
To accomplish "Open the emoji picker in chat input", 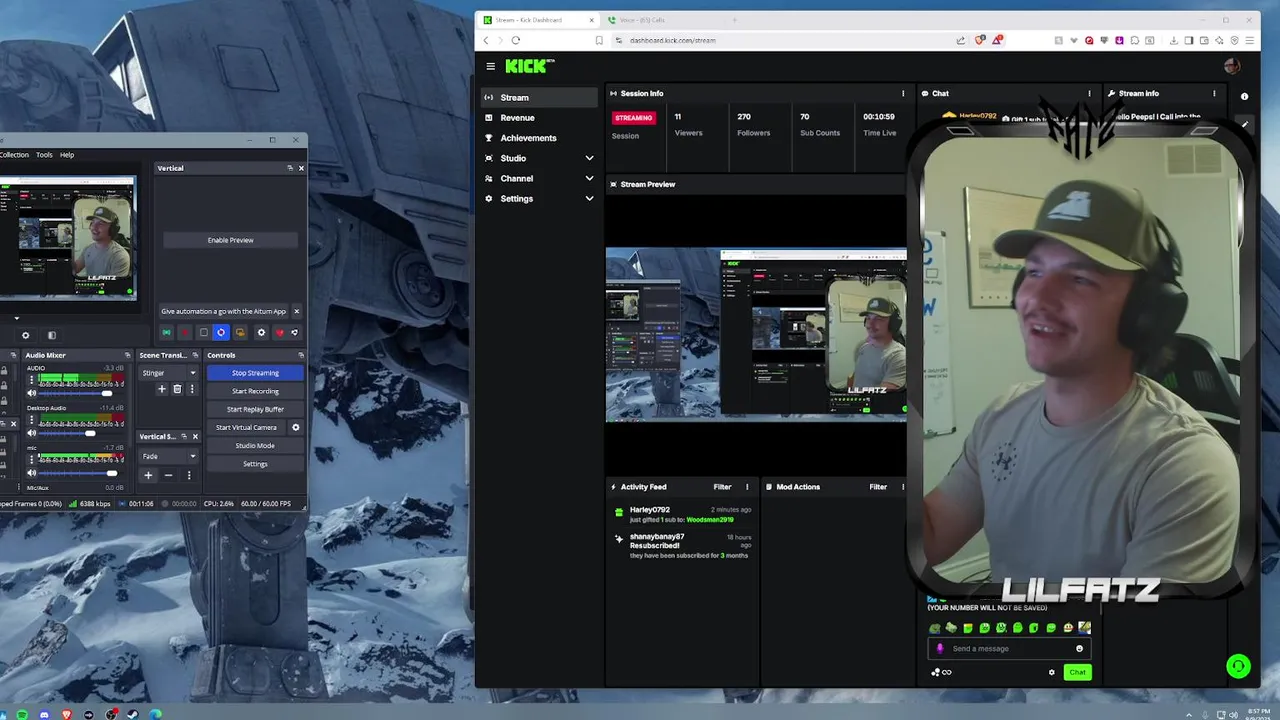I will click(x=1079, y=648).
